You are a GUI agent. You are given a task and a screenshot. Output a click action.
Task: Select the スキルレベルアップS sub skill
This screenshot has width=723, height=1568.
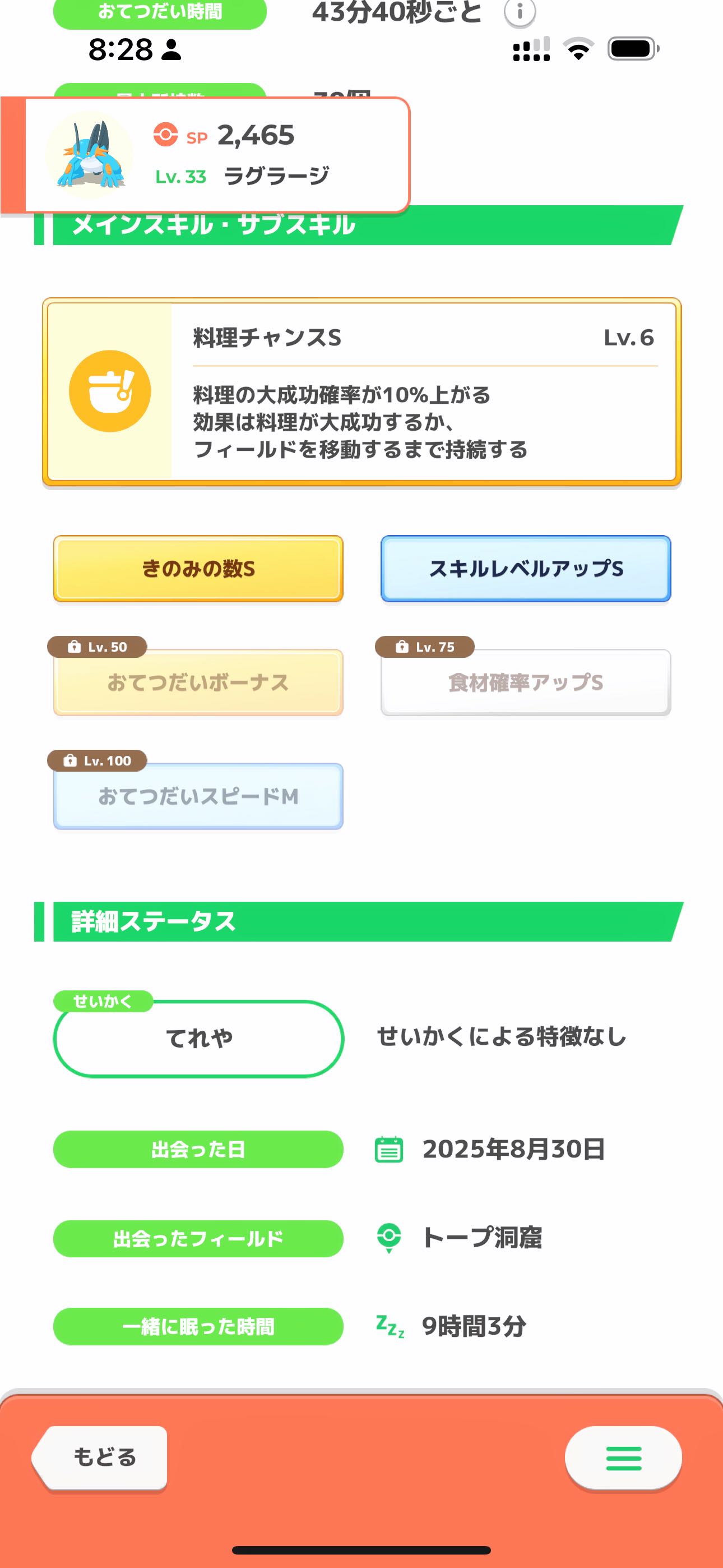click(526, 569)
